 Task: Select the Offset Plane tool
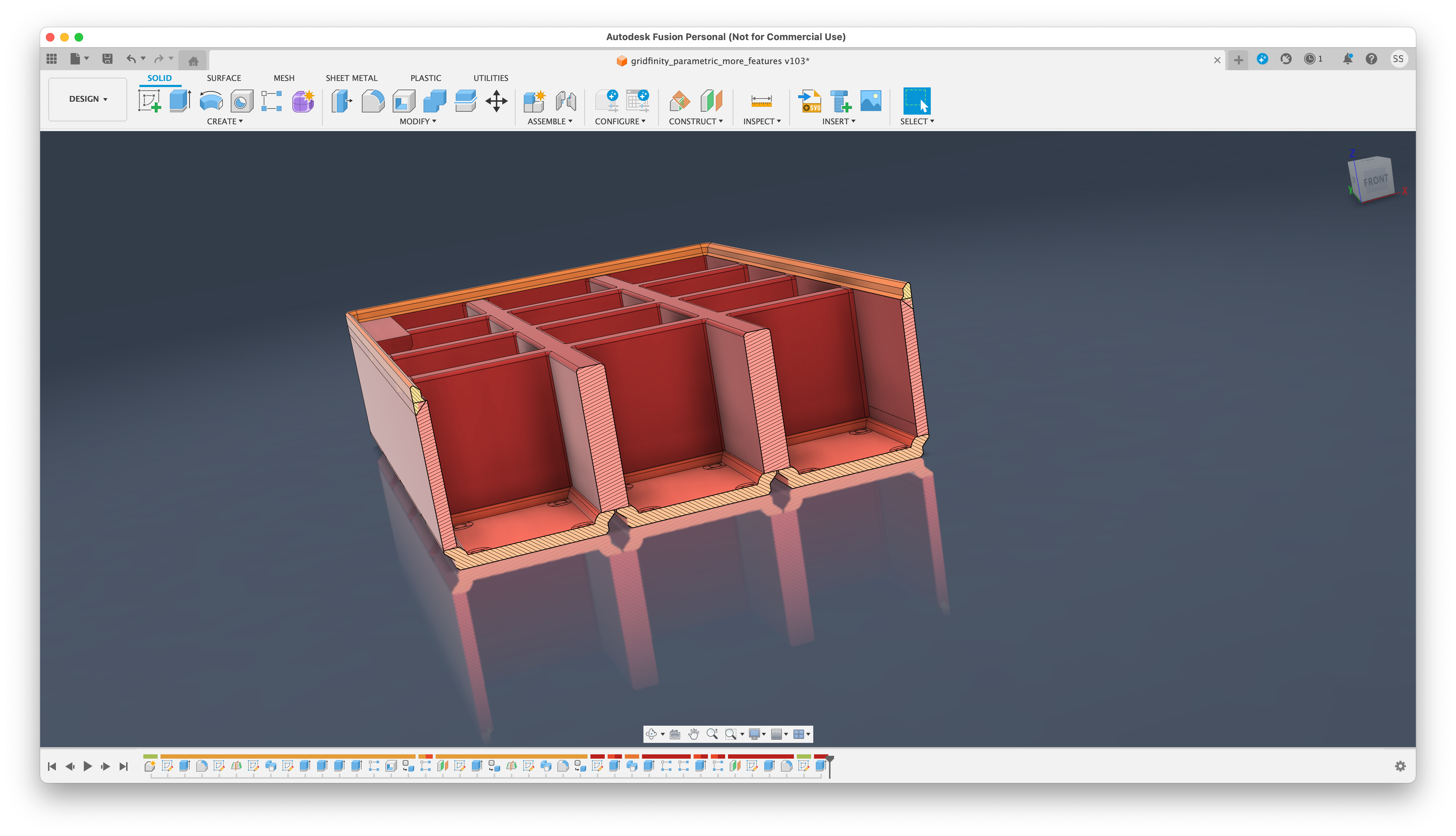680,101
